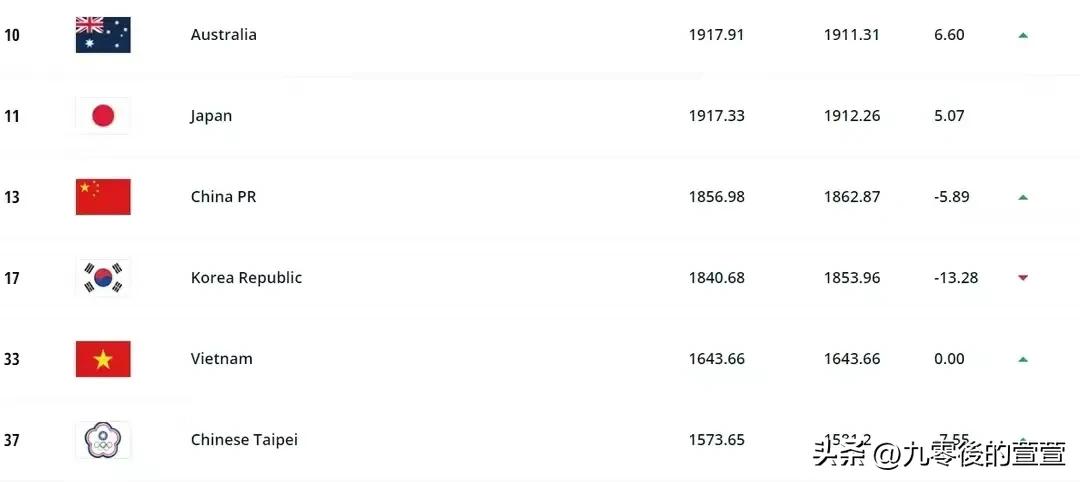Click the Chinese Taipei flag emblem
Image resolution: width=1080 pixels, height=482 pixels.
[x=103, y=440]
